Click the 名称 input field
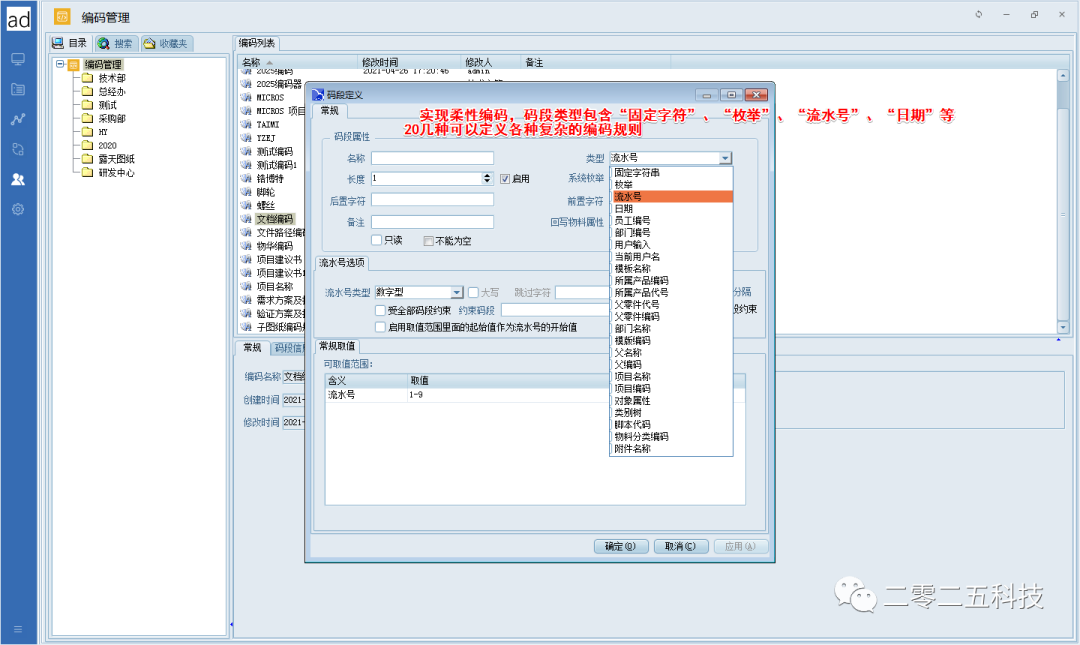Screen dimensions: 1080x645 point(432,158)
